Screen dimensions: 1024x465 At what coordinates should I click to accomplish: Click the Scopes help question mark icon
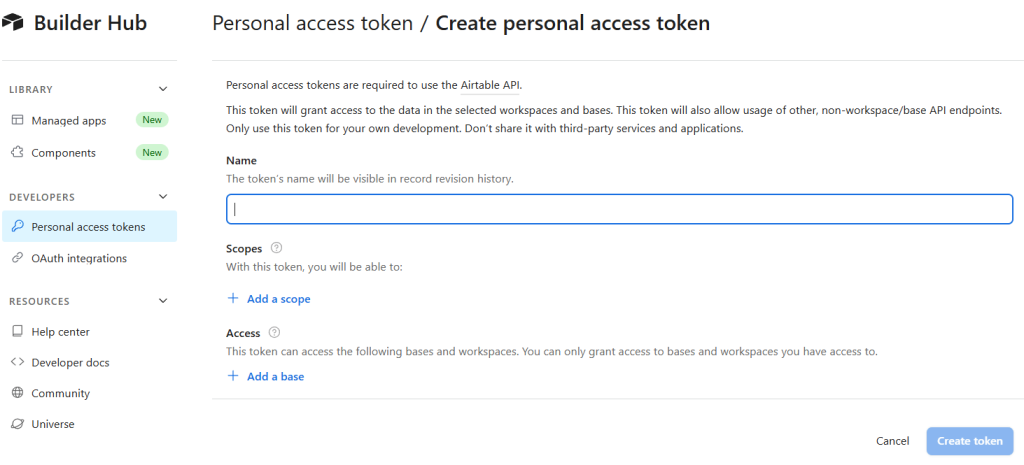pyautogui.click(x=276, y=248)
